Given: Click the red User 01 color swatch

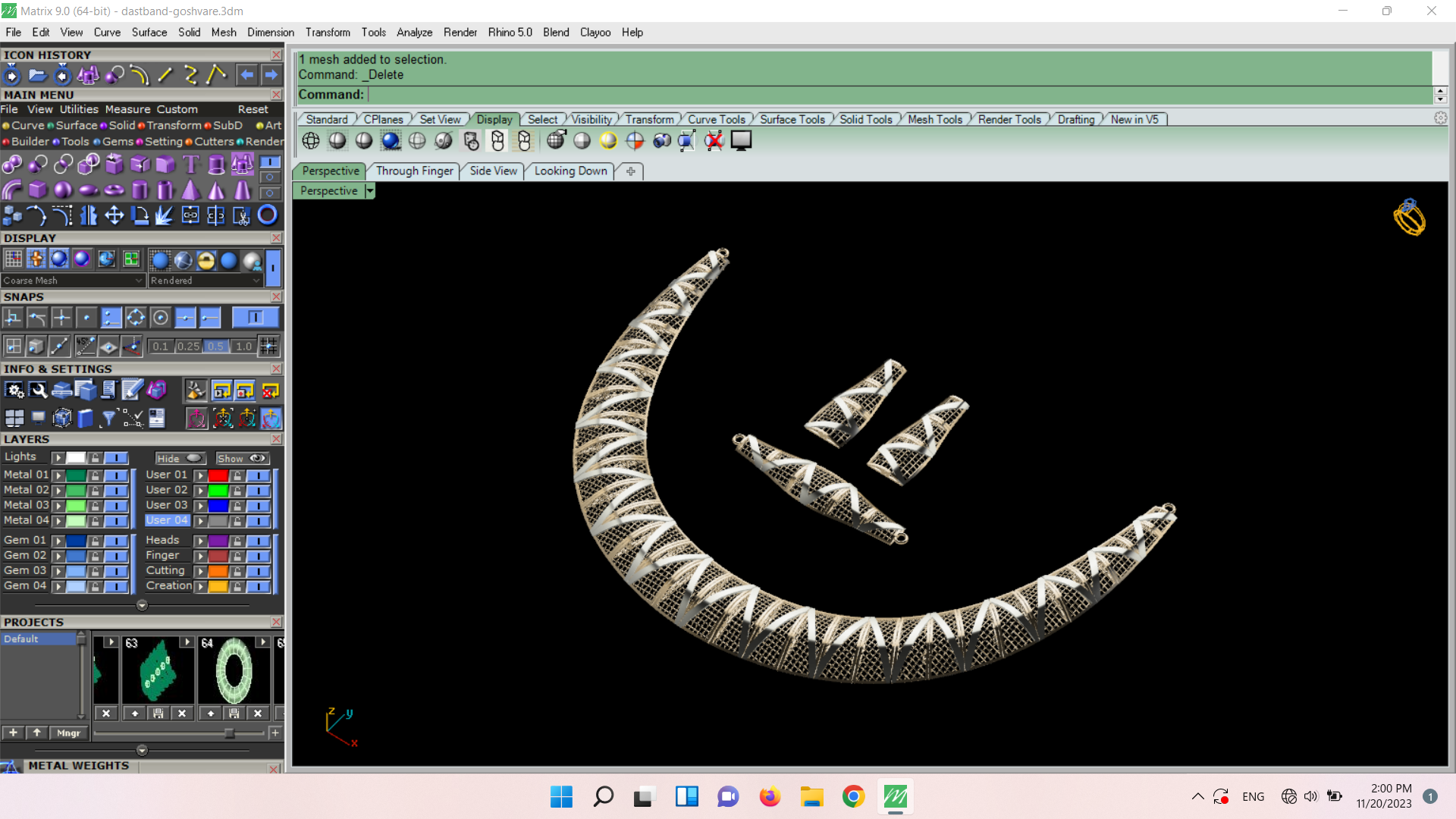Looking at the screenshot, I should [x=218, y=475].
